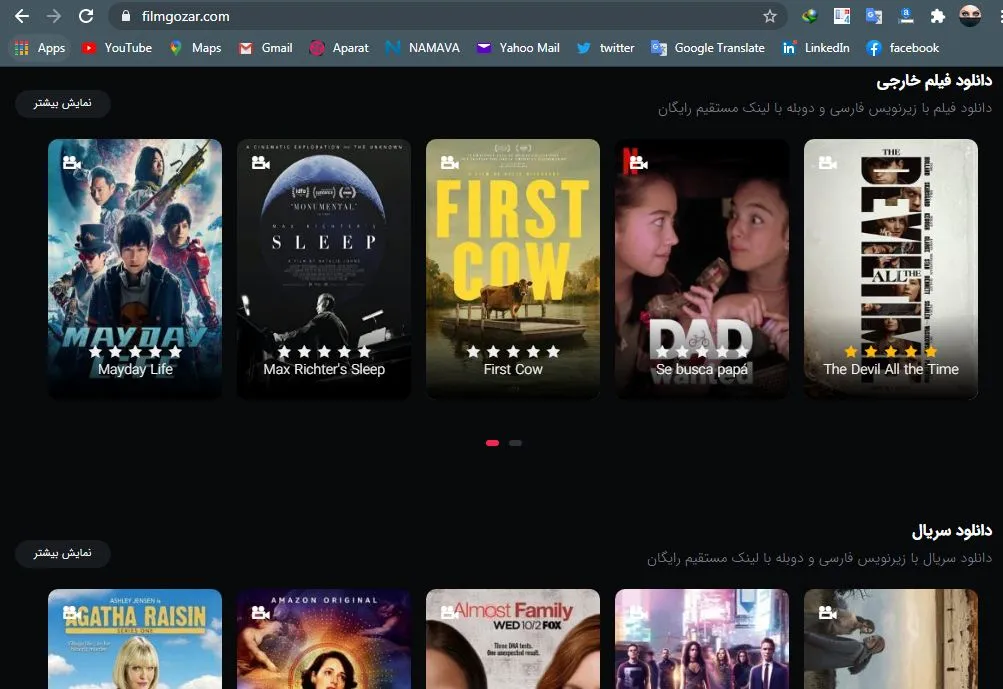Click show more button for series section
Viewport: 1003px width, 689px height.
[63, 553]
